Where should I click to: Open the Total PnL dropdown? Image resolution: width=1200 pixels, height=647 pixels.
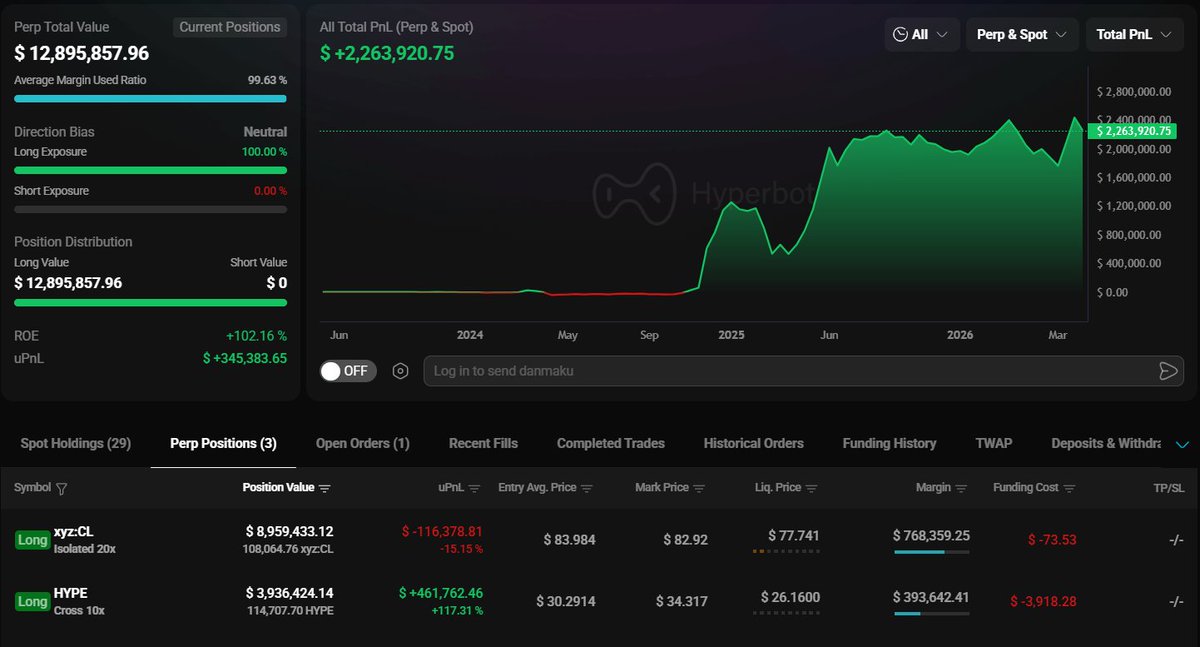pyautogui.click(x=1135, y=34)
